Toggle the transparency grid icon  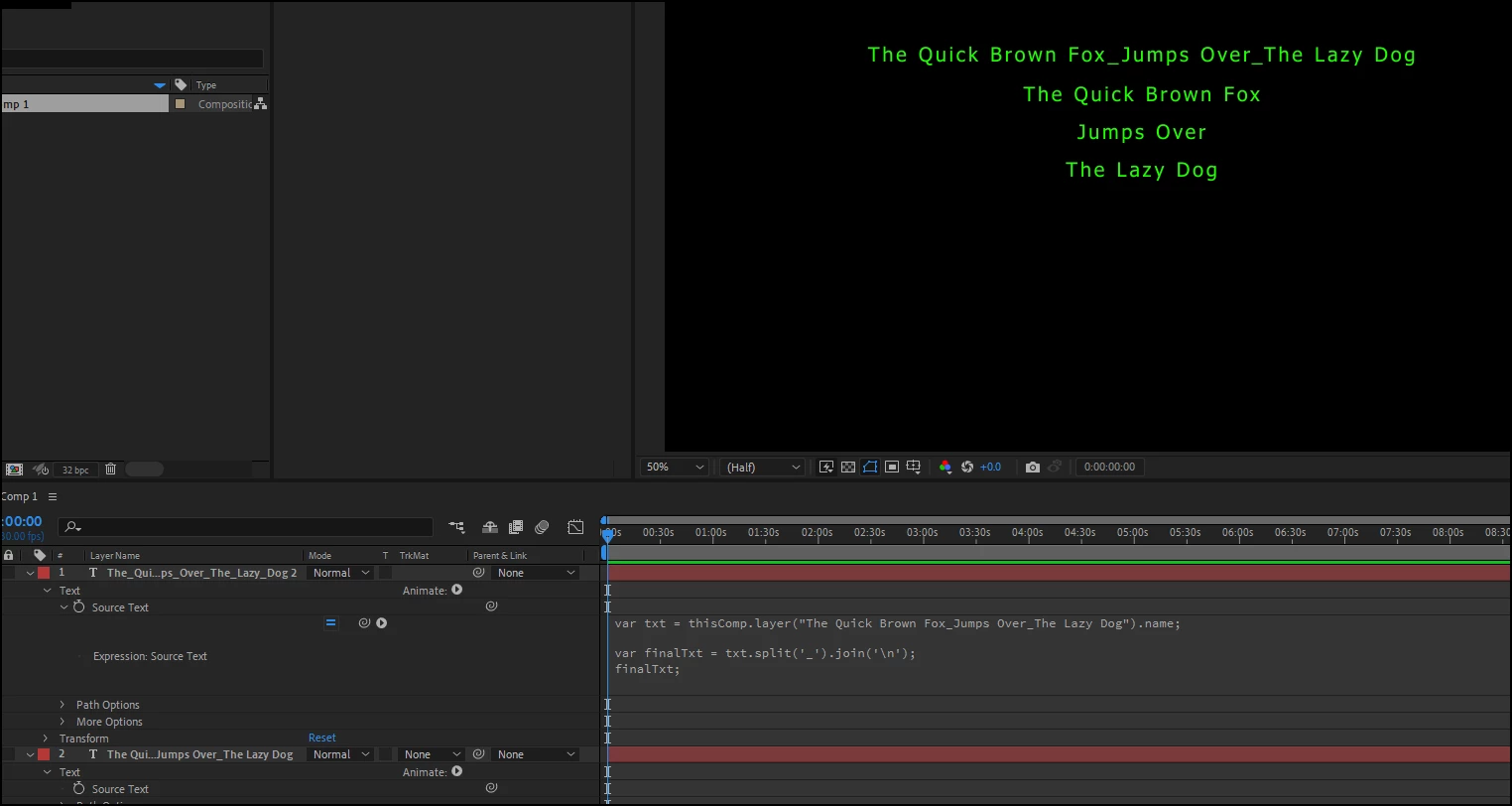pos(848,467)
